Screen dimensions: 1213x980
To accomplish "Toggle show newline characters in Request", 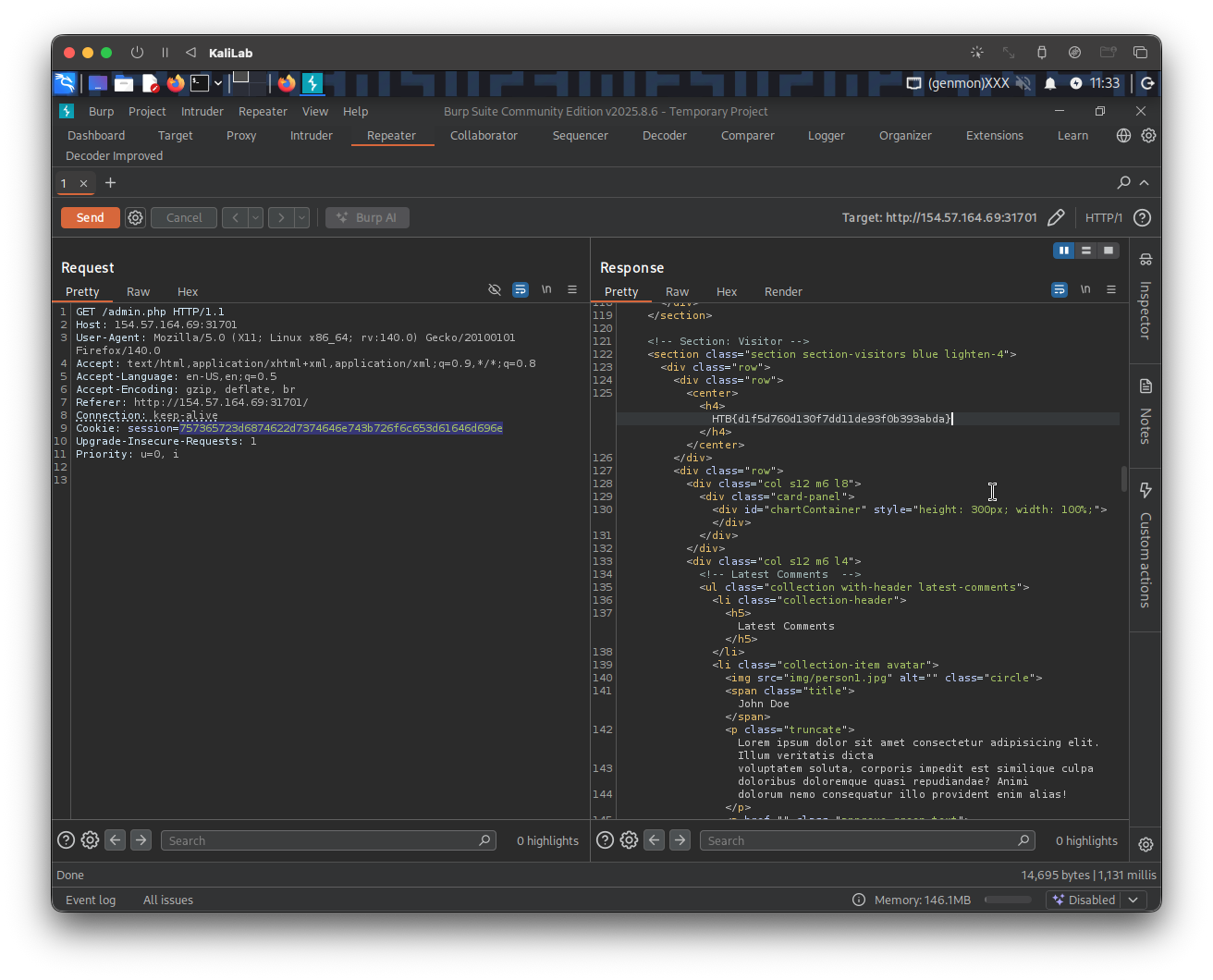I will [546, 290].
